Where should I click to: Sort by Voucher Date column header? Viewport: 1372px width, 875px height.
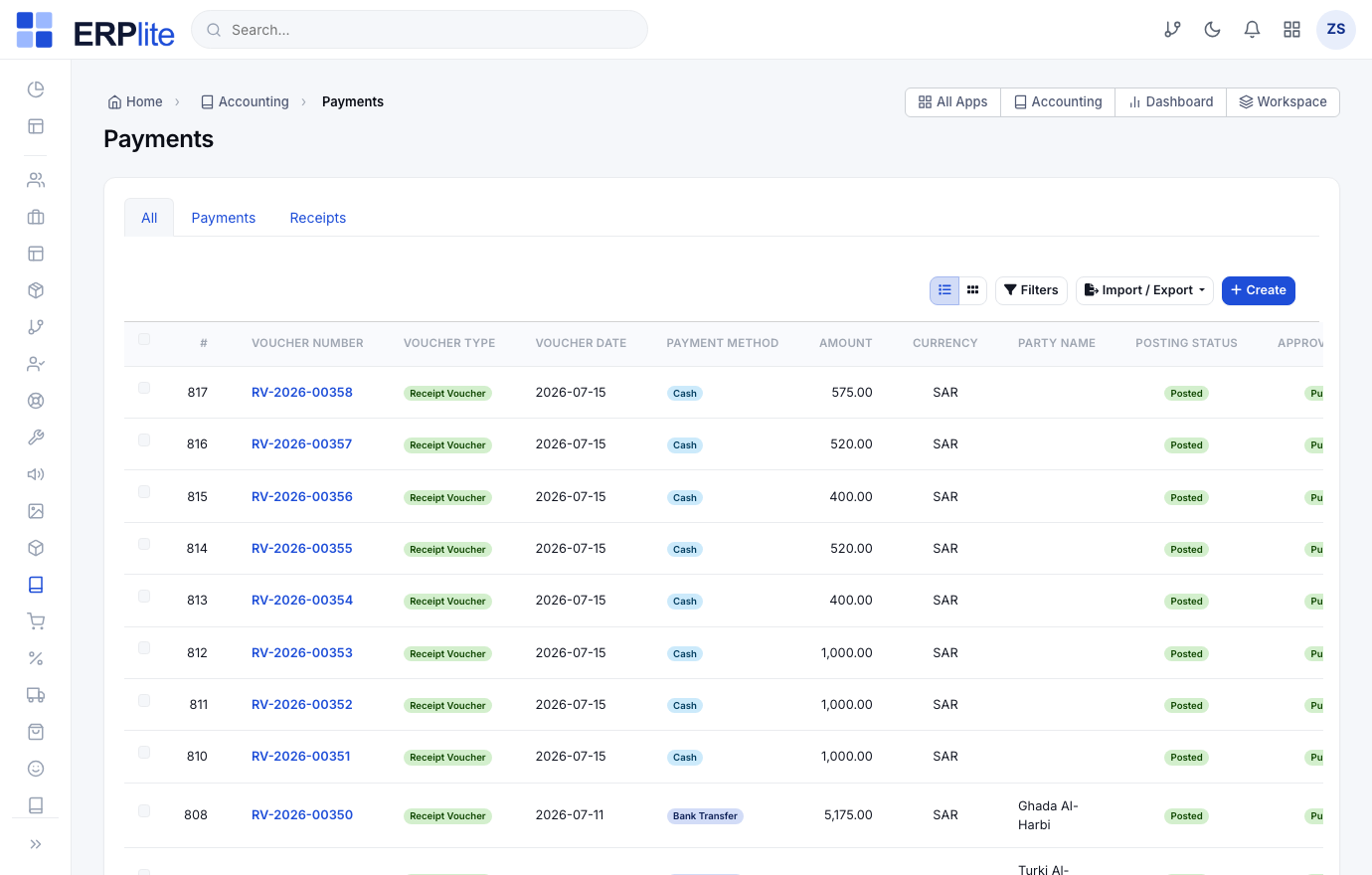(581, 343)
